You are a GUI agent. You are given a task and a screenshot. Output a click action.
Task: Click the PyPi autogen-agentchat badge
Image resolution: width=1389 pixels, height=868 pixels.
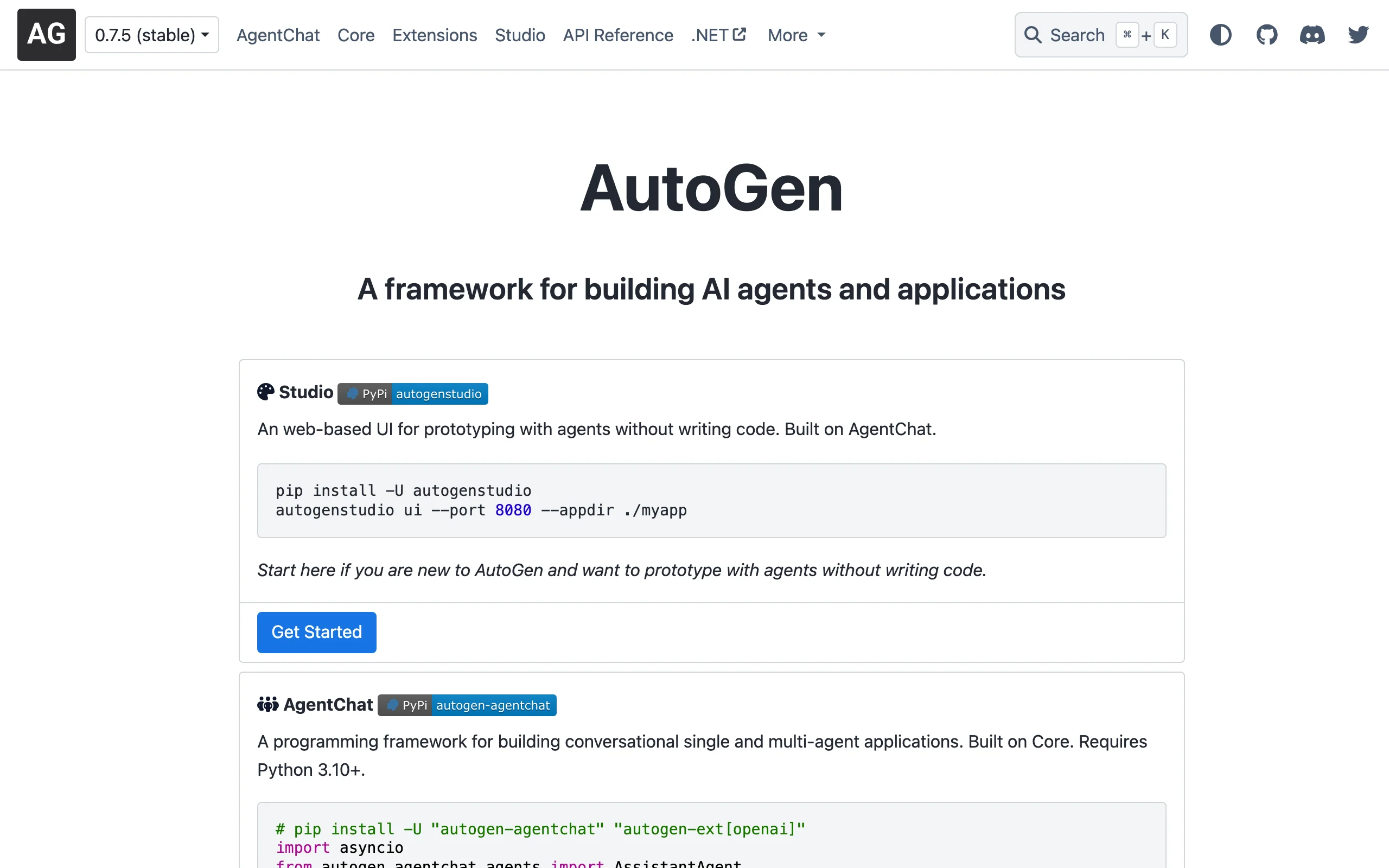point(467,706)
